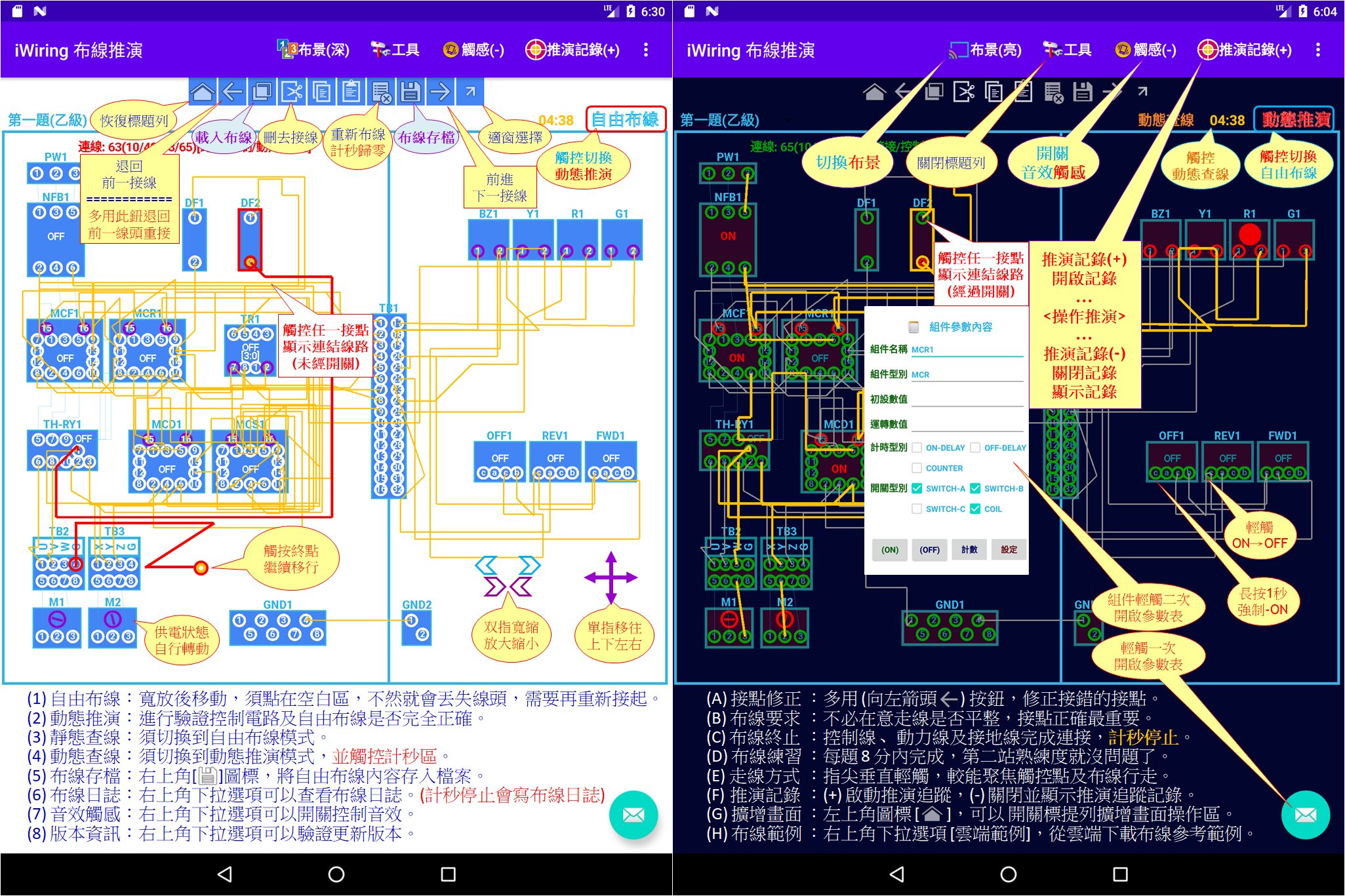Tap the forward arrow next-wire icon, light screen
This screenshot has height=896, width=1345.
440,92
